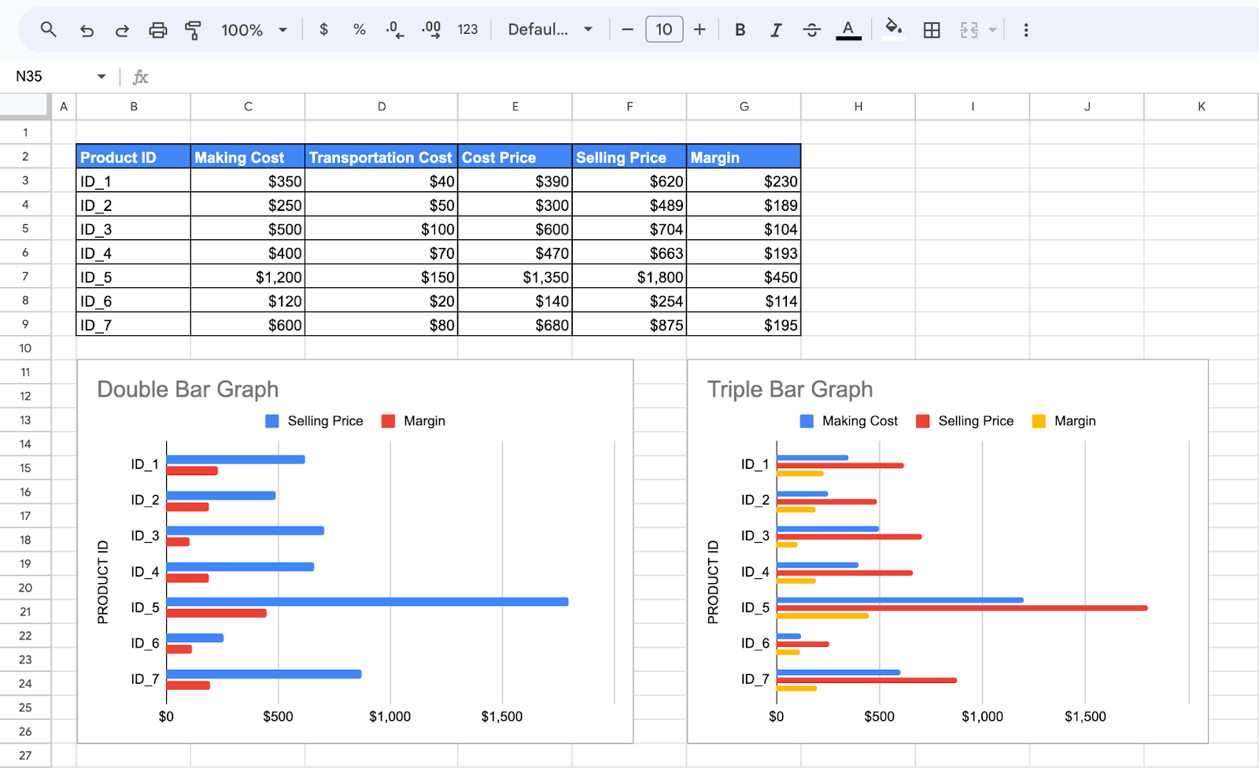The height and width of the screenshot is (768, 1259).
Task: Open the fill color picker
Action: pyautogui.click(x=894, y=29)
